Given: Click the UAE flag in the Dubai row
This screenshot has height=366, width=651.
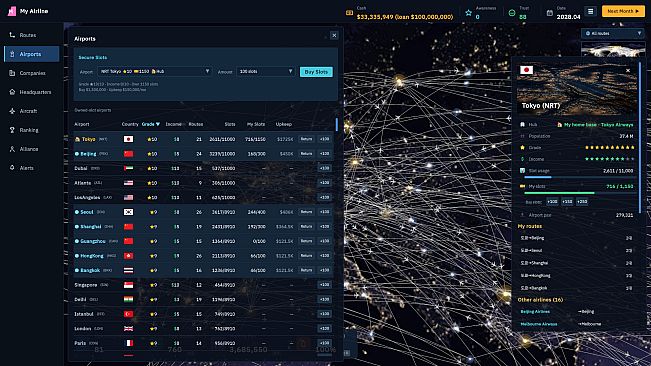Looking at the screenshot, I should [128, 168].
